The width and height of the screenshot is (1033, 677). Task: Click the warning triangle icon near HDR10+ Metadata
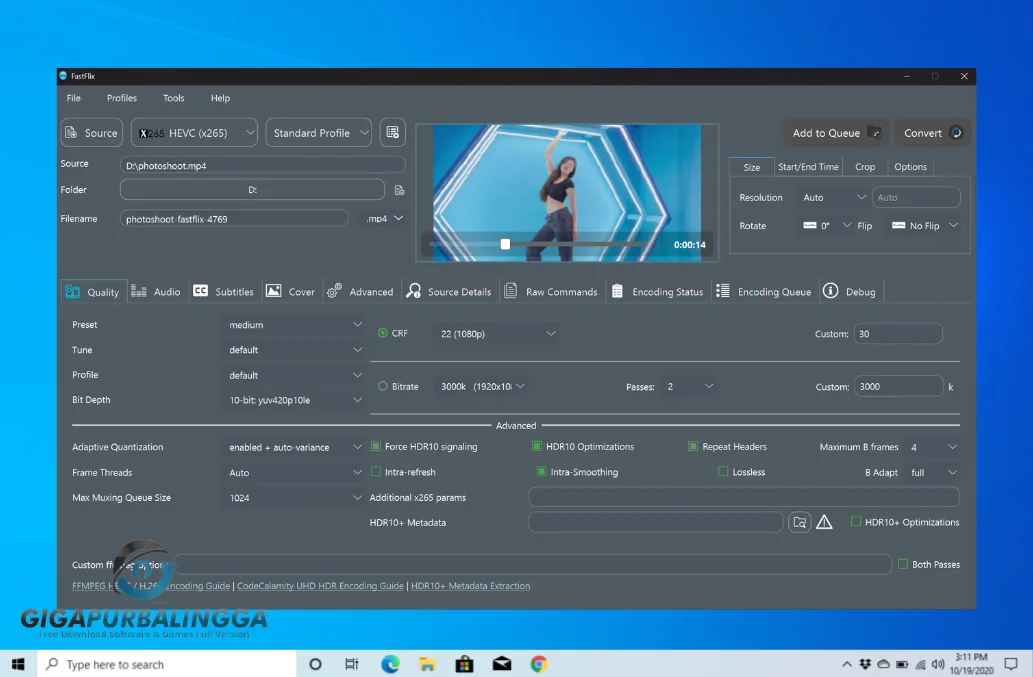824,522
